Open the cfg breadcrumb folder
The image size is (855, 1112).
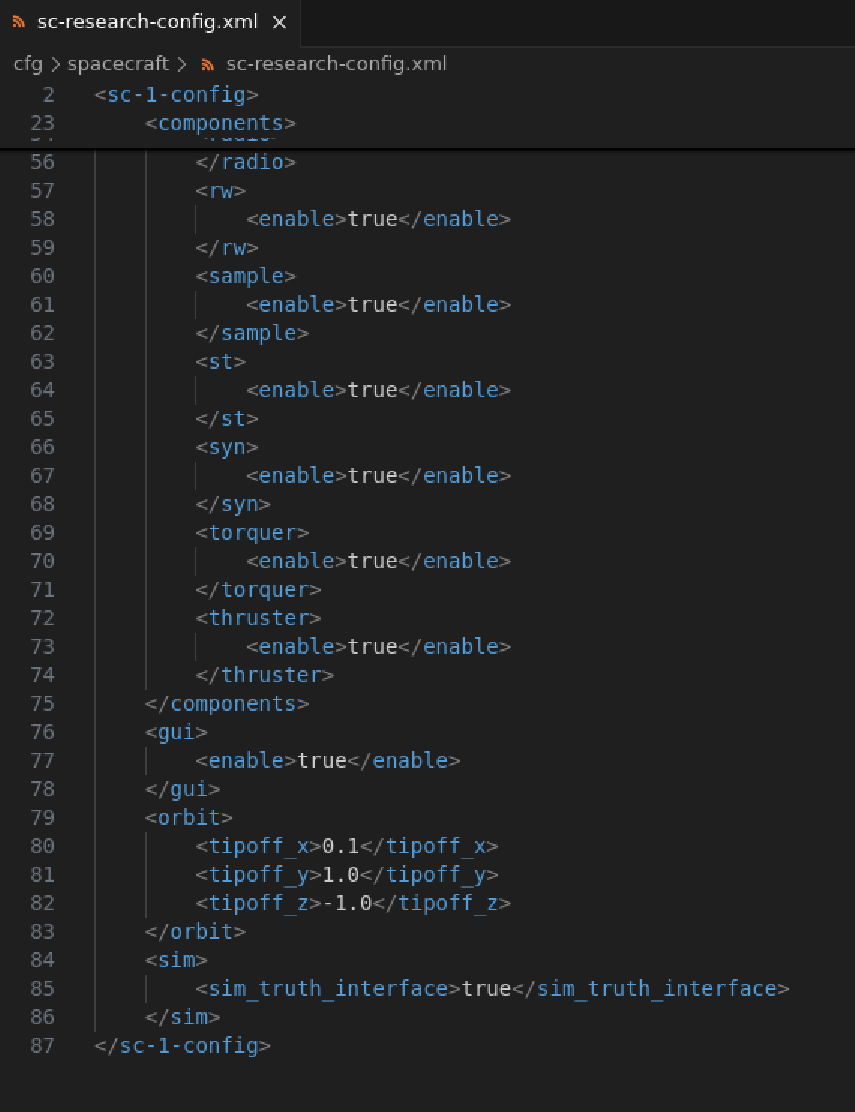[x=28, y=64]
